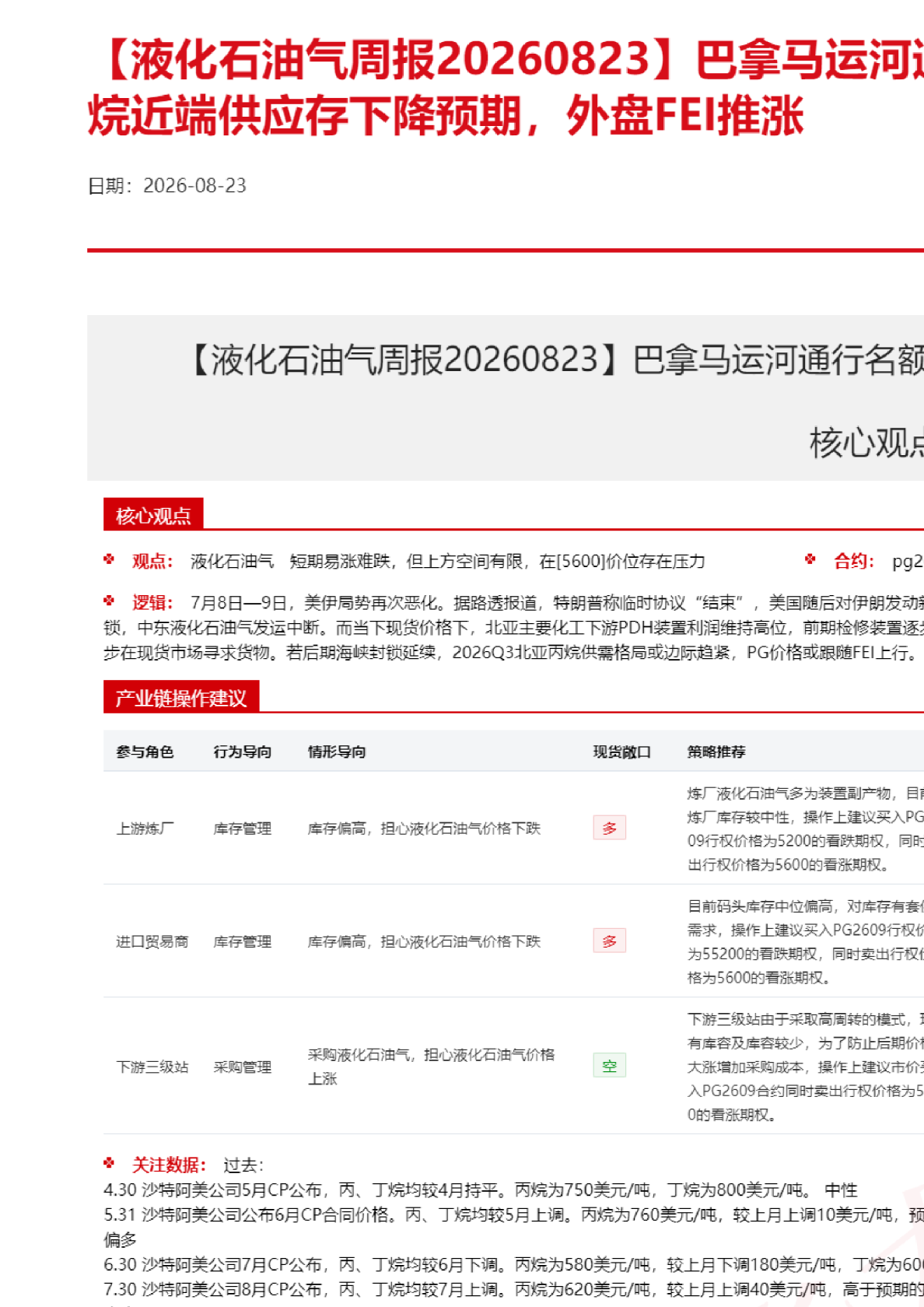Click the green 空 badge in 下游三级站 row

point(610,1066)
